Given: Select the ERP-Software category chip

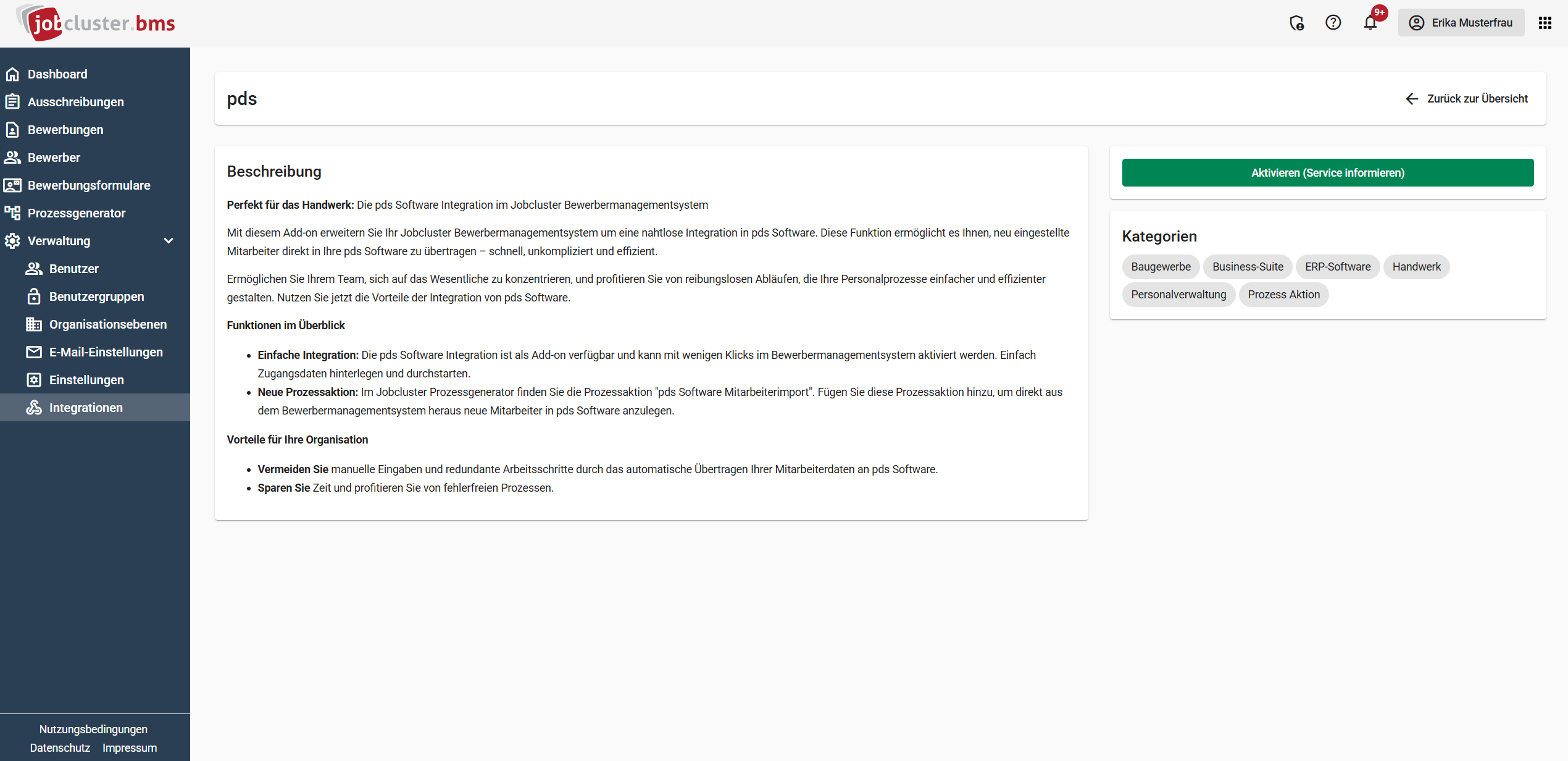Looking at the screenshot, I should (x=1338, y=267).
